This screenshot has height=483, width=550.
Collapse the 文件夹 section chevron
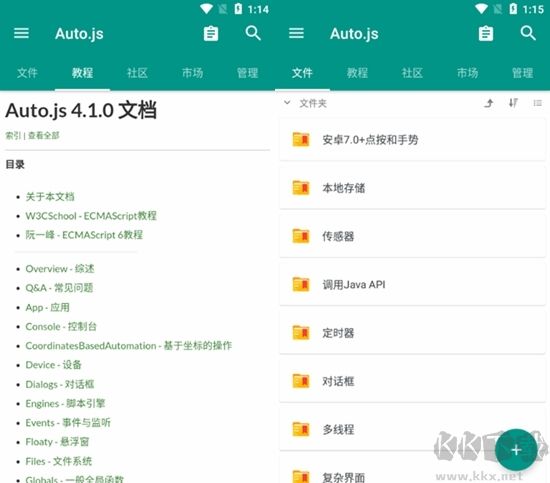coord(287,103)
